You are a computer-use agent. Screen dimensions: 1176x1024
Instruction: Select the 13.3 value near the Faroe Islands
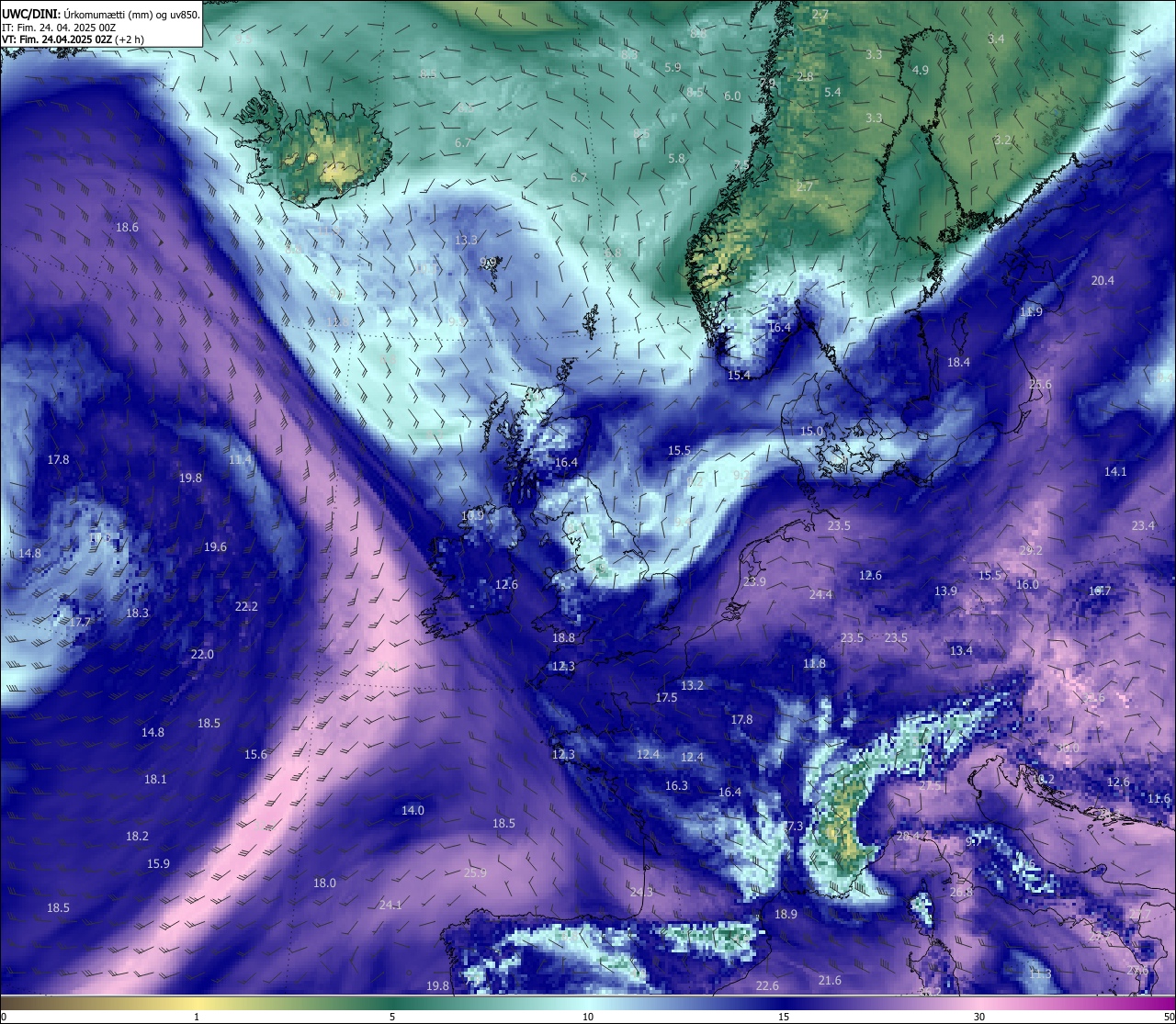pyautogui.click(x=466, y=240)
